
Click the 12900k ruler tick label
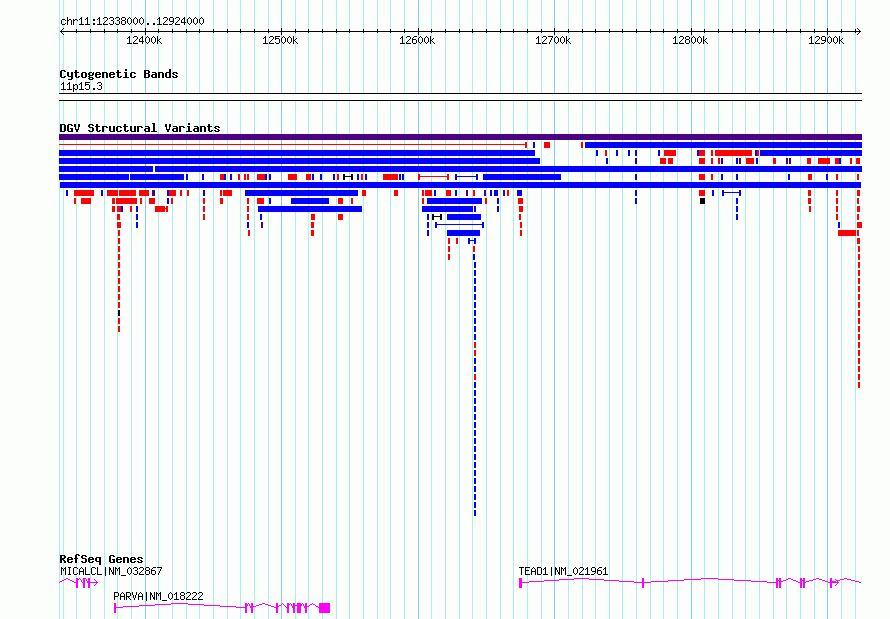pyautogui.click(x=826, y=40)
